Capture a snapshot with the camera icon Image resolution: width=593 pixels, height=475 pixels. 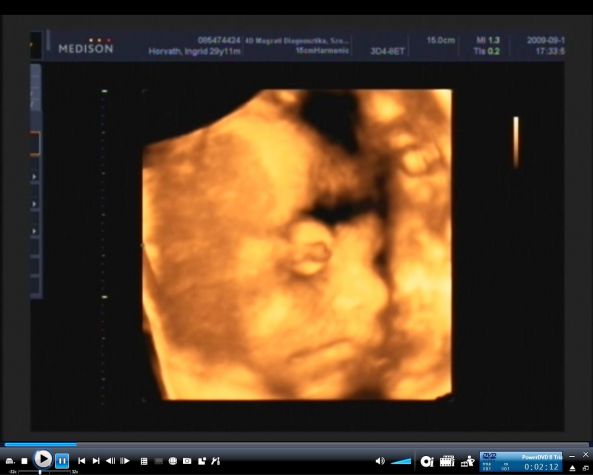point(187,461)
